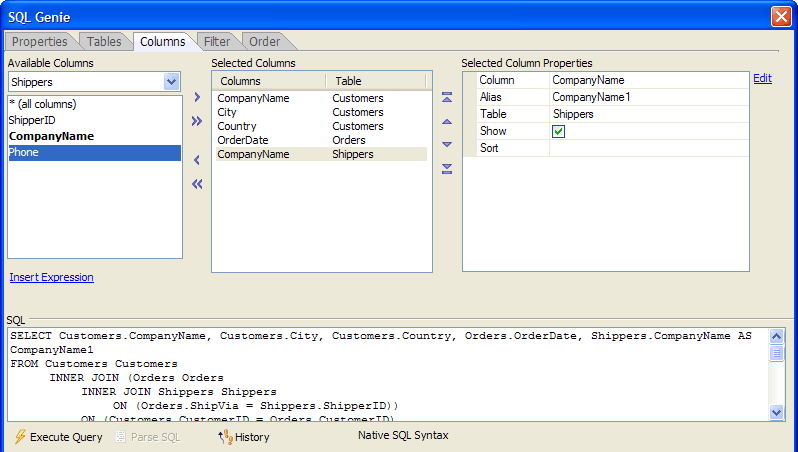Switch to the Tables tab
Screen dimensions: 798x452
tap(104, 42)
